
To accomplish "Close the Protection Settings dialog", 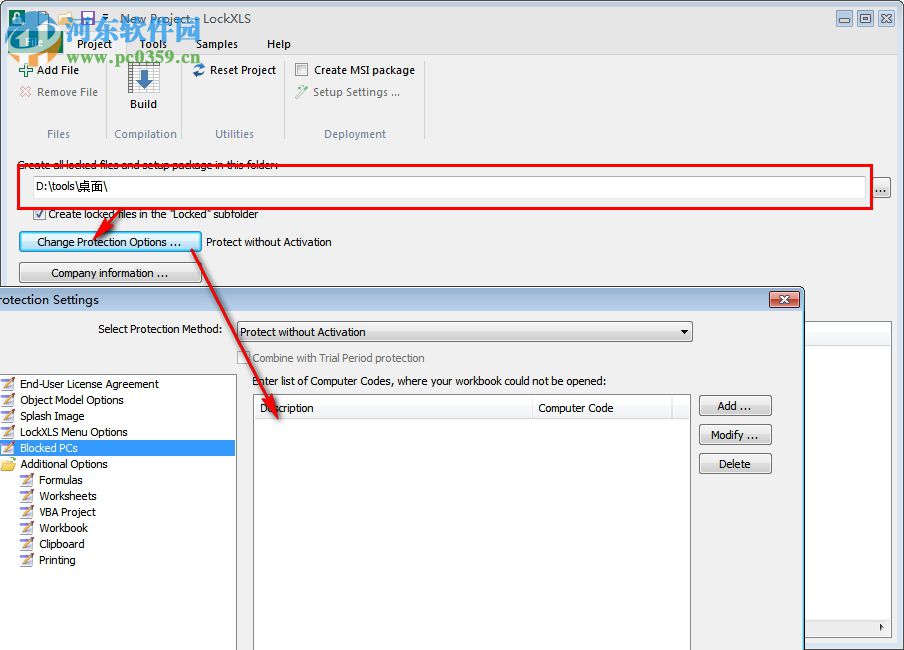I will click(x=785, y=299).
